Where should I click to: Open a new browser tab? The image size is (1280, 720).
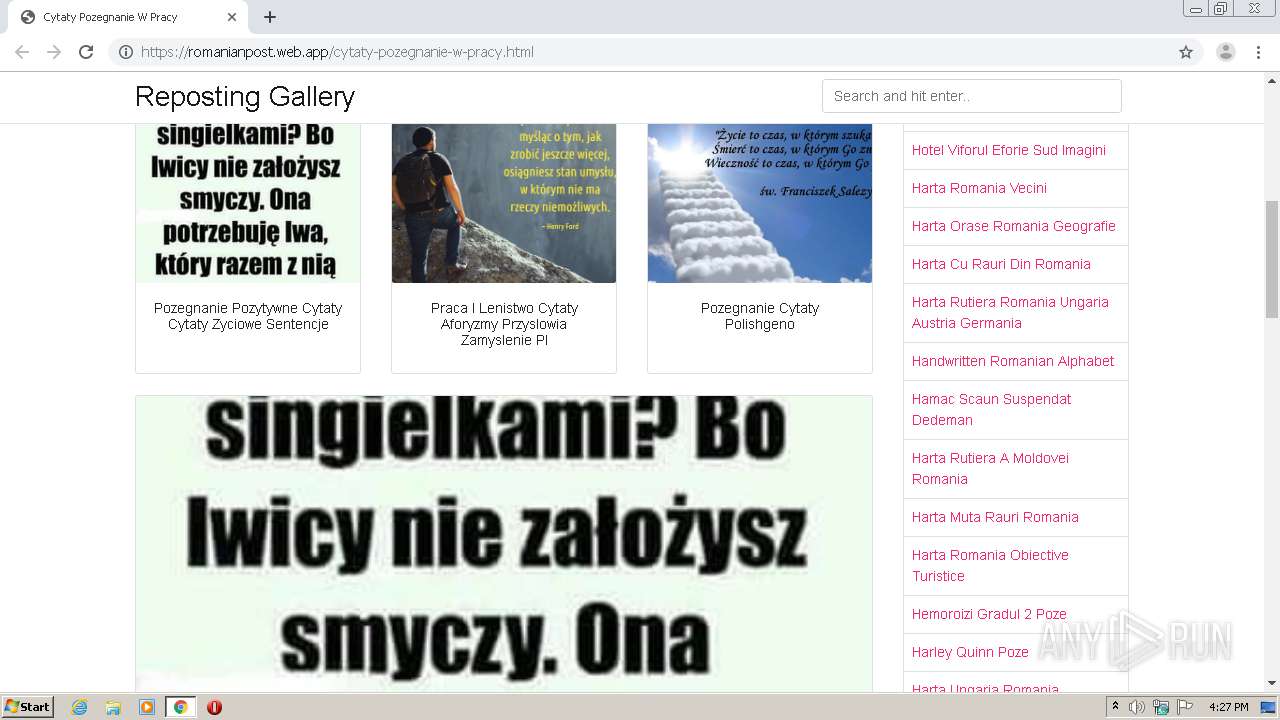tap(270, 17)
